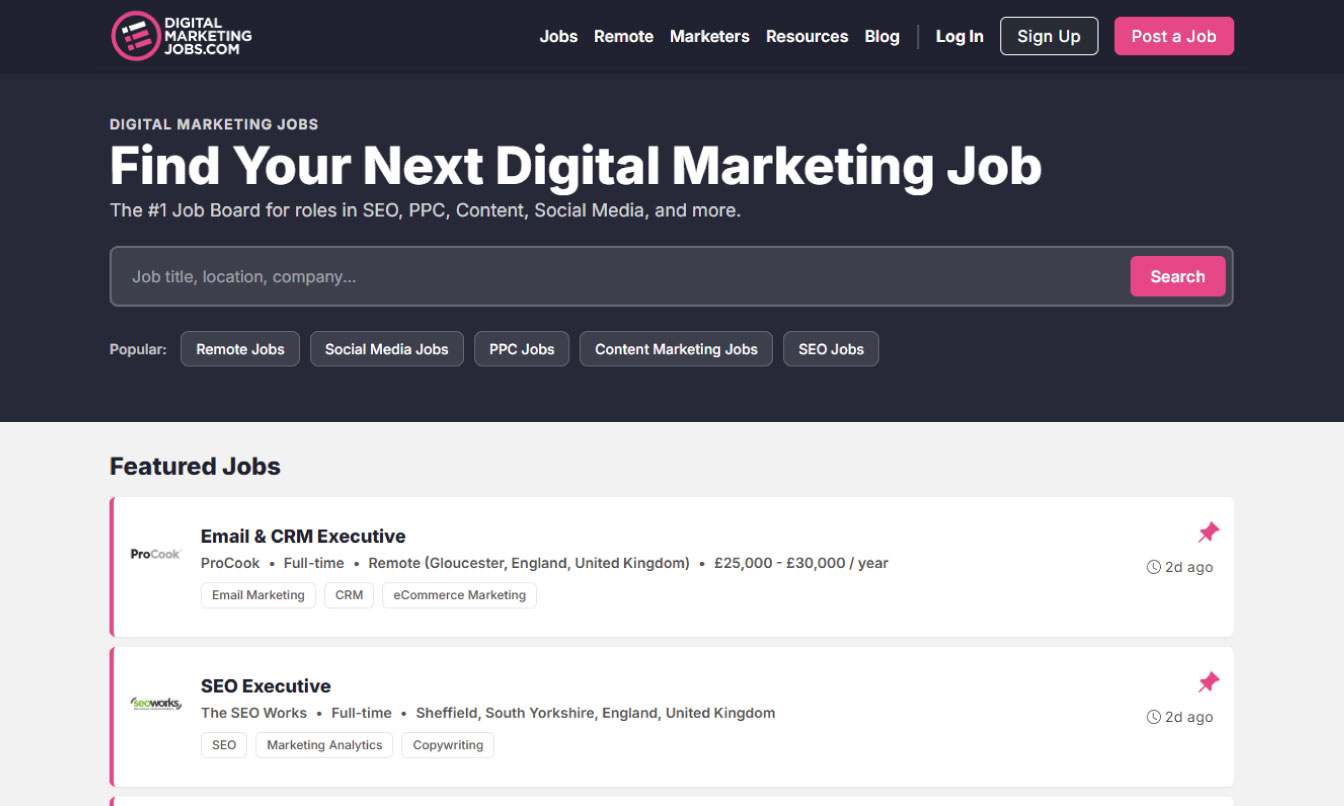The width and height of the screenshot is (1344, 806).
Task: Click the Log In link
Action: pos(959,36)
